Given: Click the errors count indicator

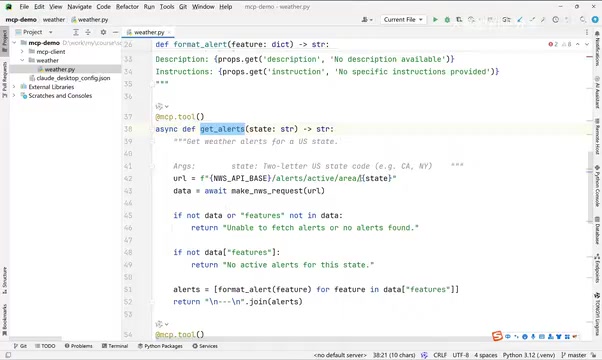Looking at the screenshot, I should pos(553,45).
